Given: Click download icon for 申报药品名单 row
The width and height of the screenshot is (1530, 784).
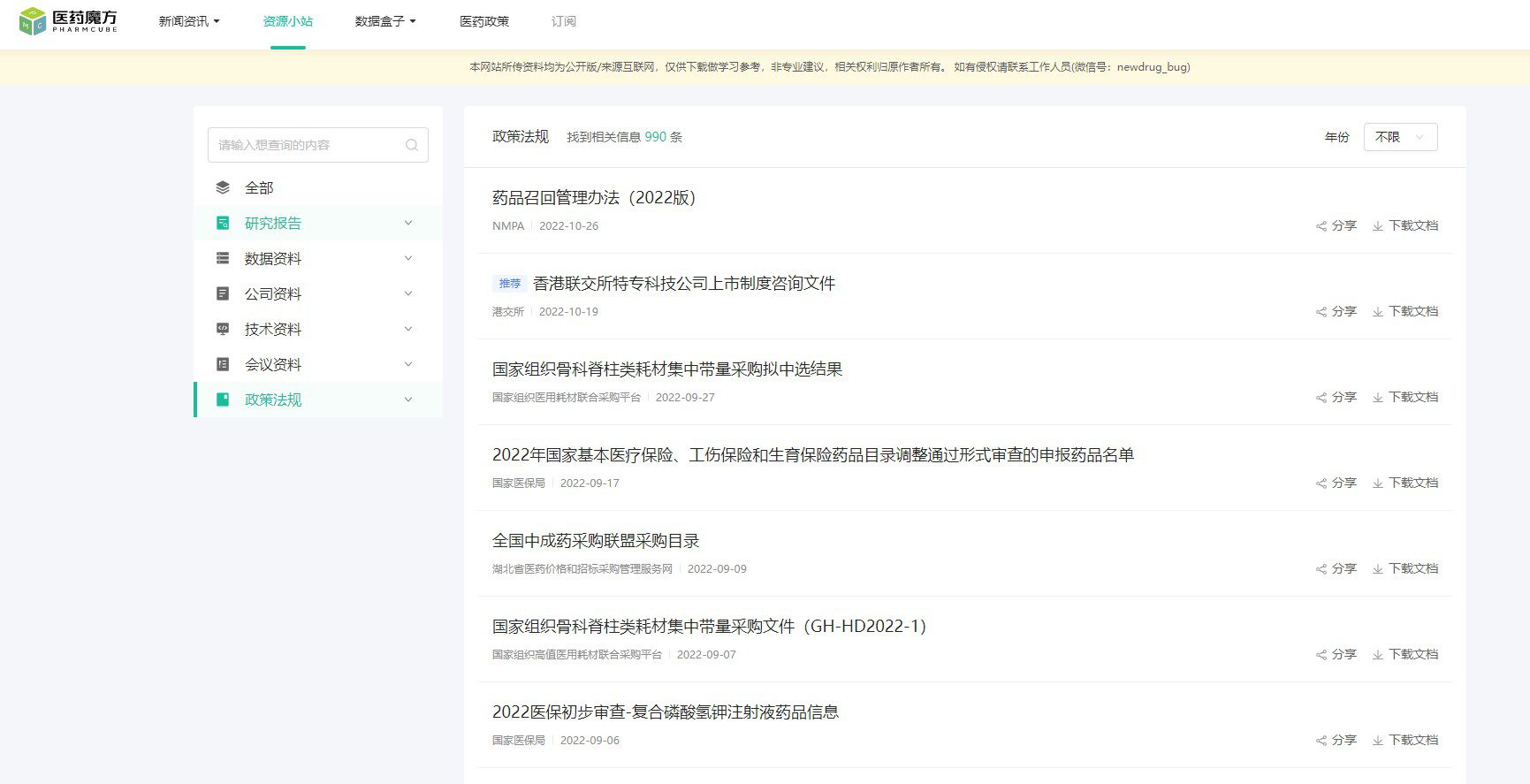Looking at the screenshot, I should tap(1378, 483).
